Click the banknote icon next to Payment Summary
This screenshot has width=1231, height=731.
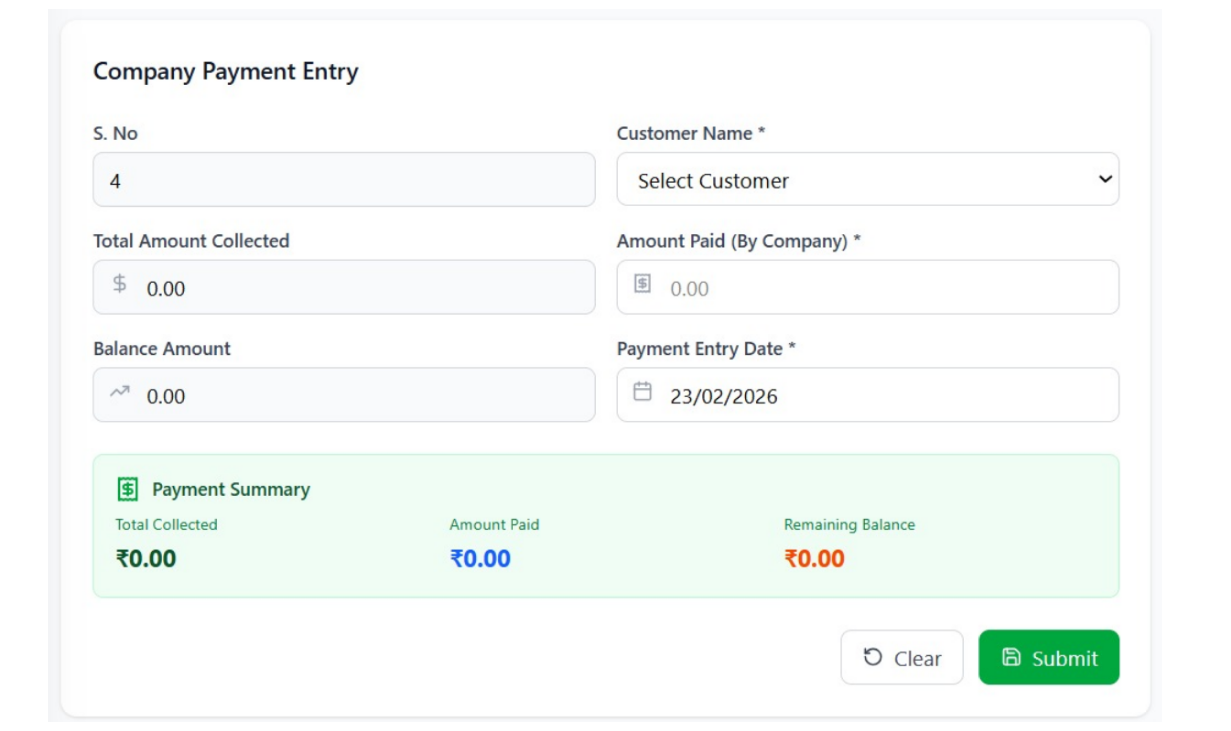pos(128,489)
